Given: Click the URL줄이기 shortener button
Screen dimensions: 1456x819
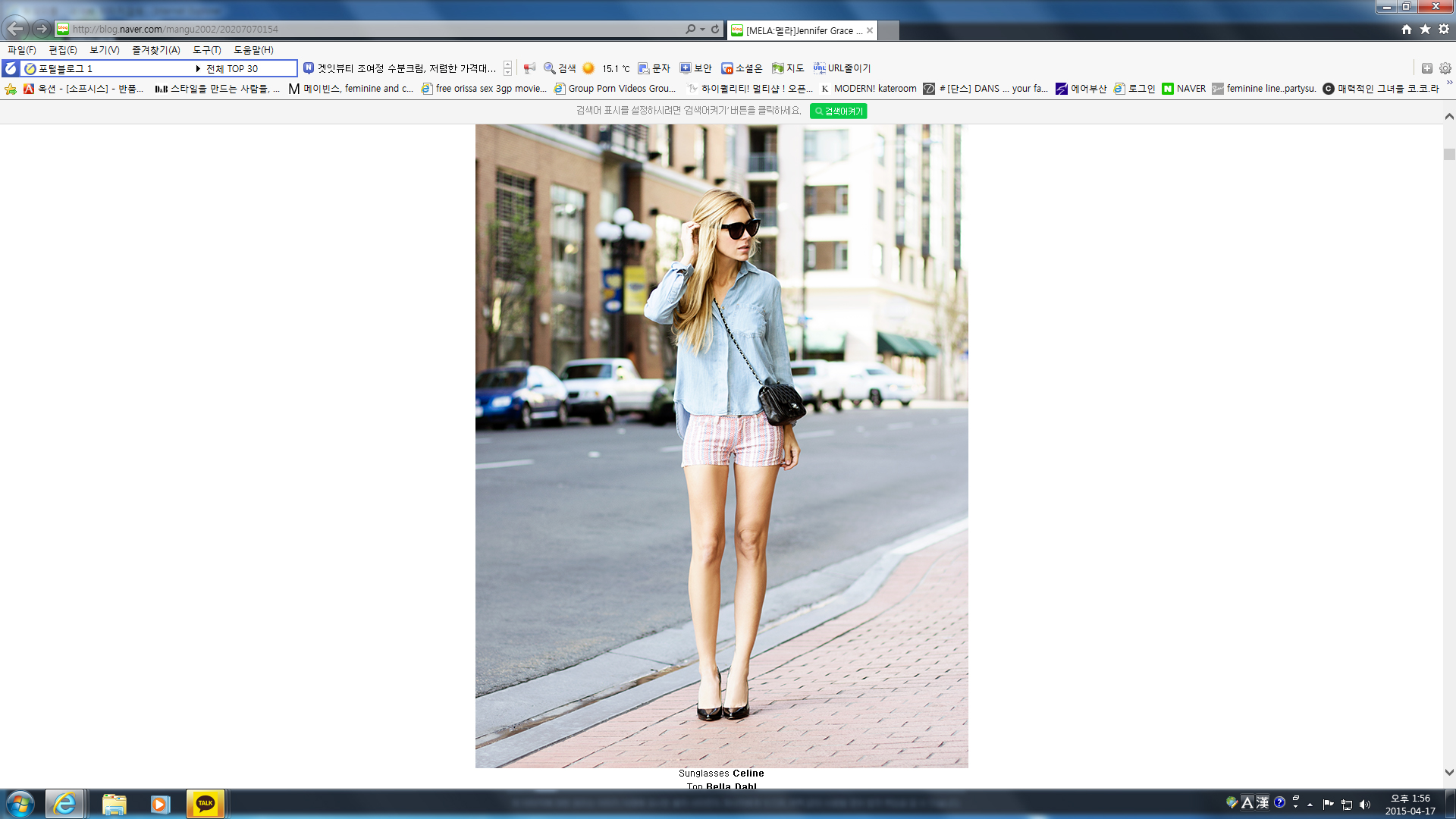Looking at the screenshot, I should (842, 68).
